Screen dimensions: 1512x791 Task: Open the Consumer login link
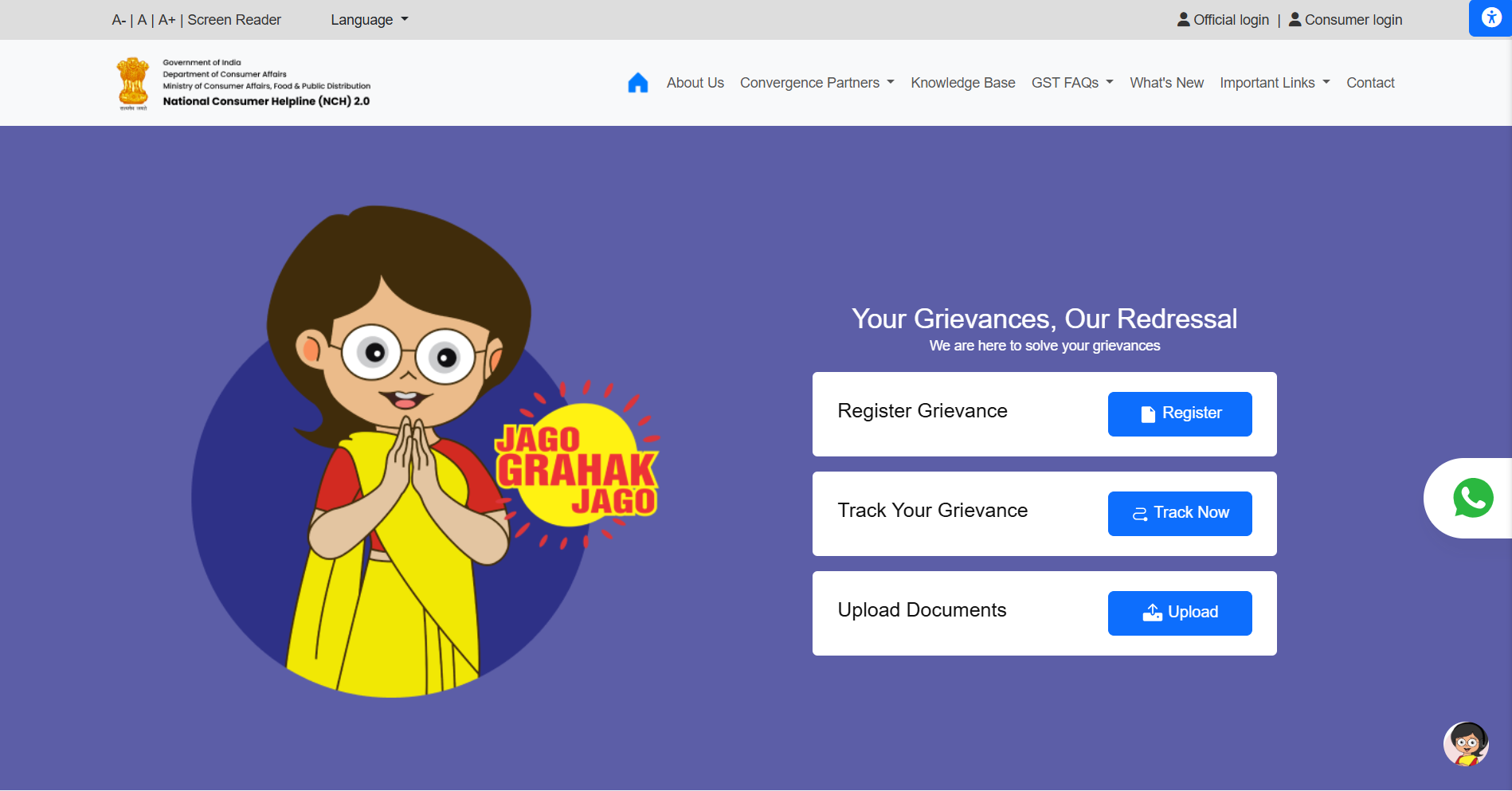pos(1346,20)
